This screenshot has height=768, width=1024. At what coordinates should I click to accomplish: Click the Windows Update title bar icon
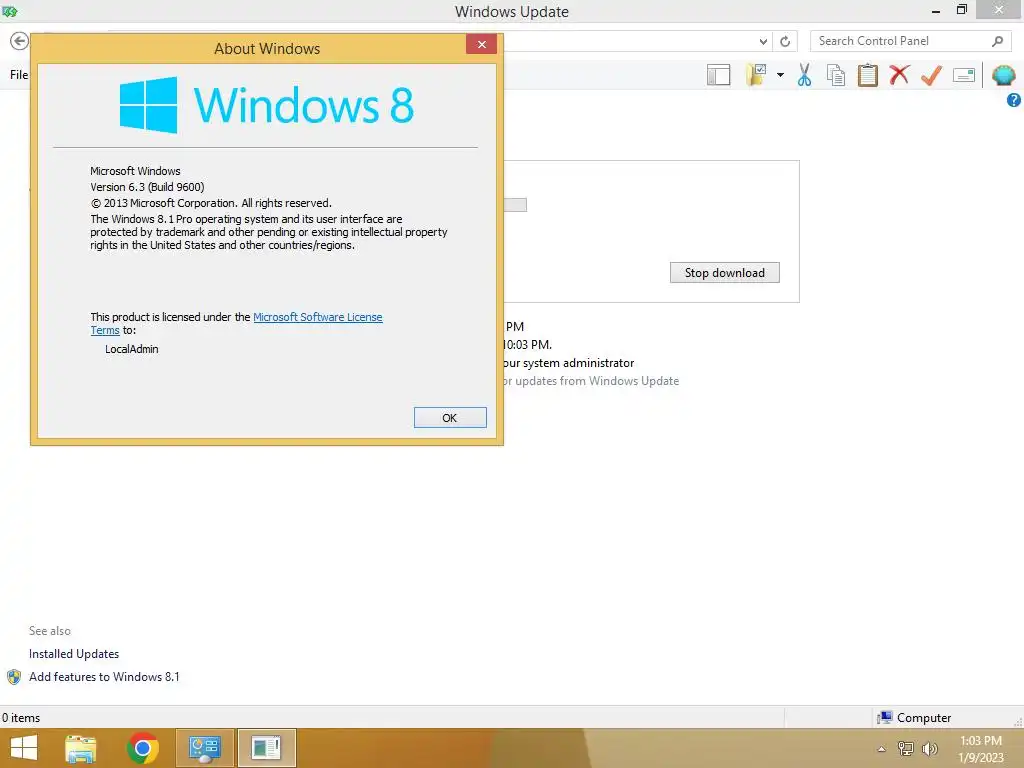(x=10, y=11)
